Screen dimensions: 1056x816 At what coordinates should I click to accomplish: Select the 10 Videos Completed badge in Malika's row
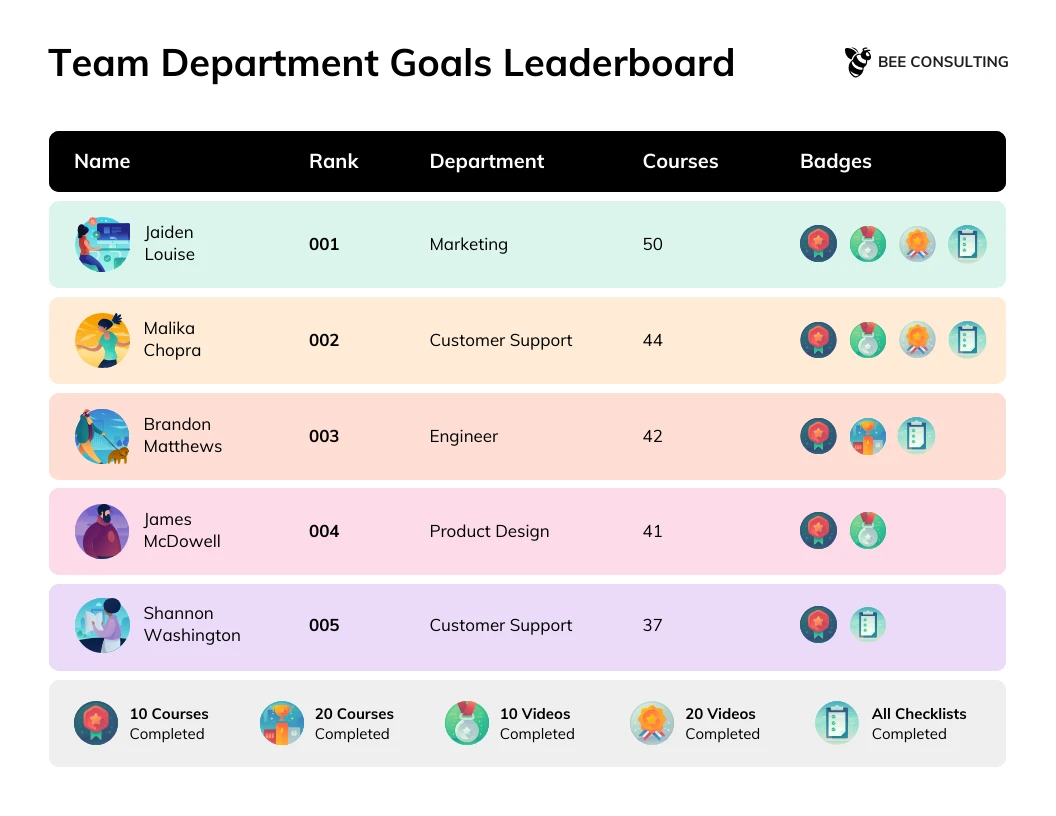(868, 340)
